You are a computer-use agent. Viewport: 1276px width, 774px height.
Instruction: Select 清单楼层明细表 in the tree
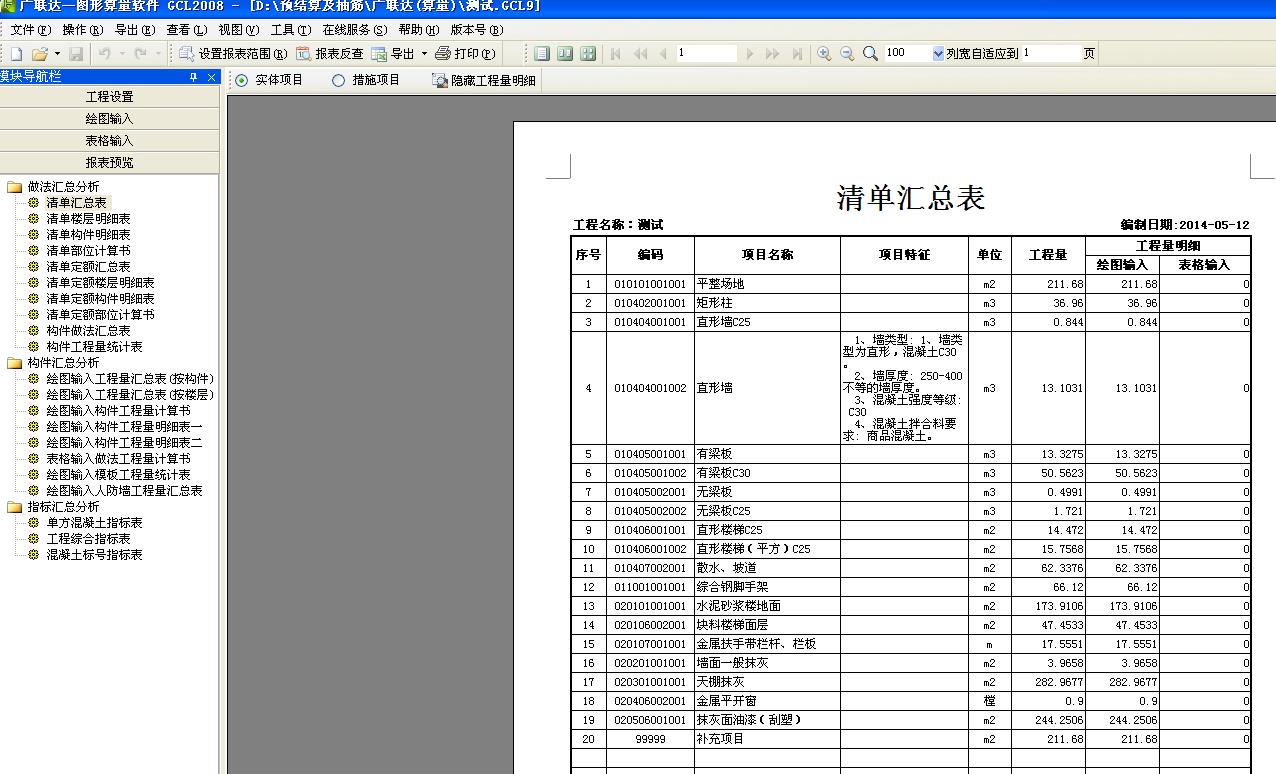point(88,219)
